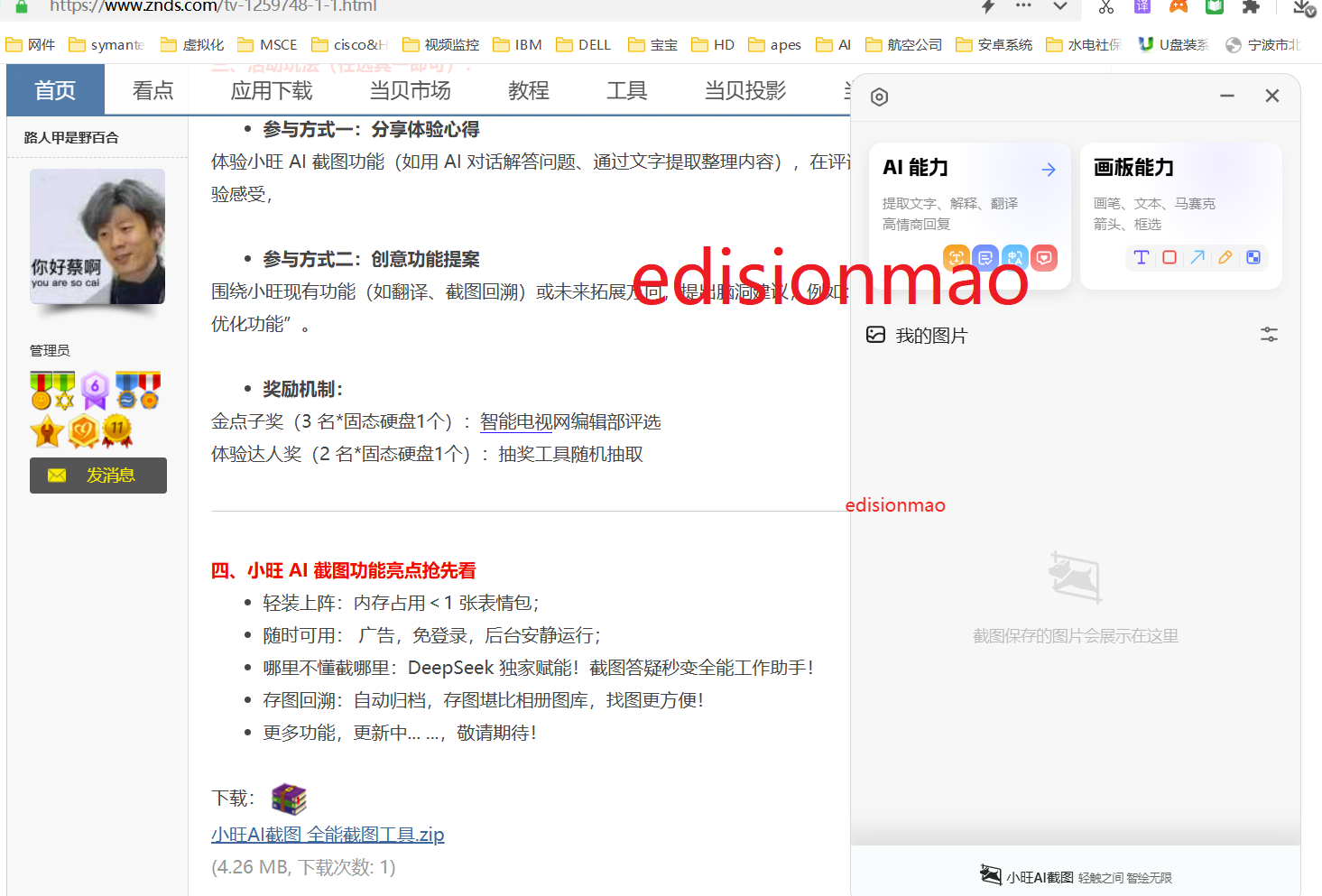Open the IBM bookmark folder

pyautogui.click(x=517, y=44)
